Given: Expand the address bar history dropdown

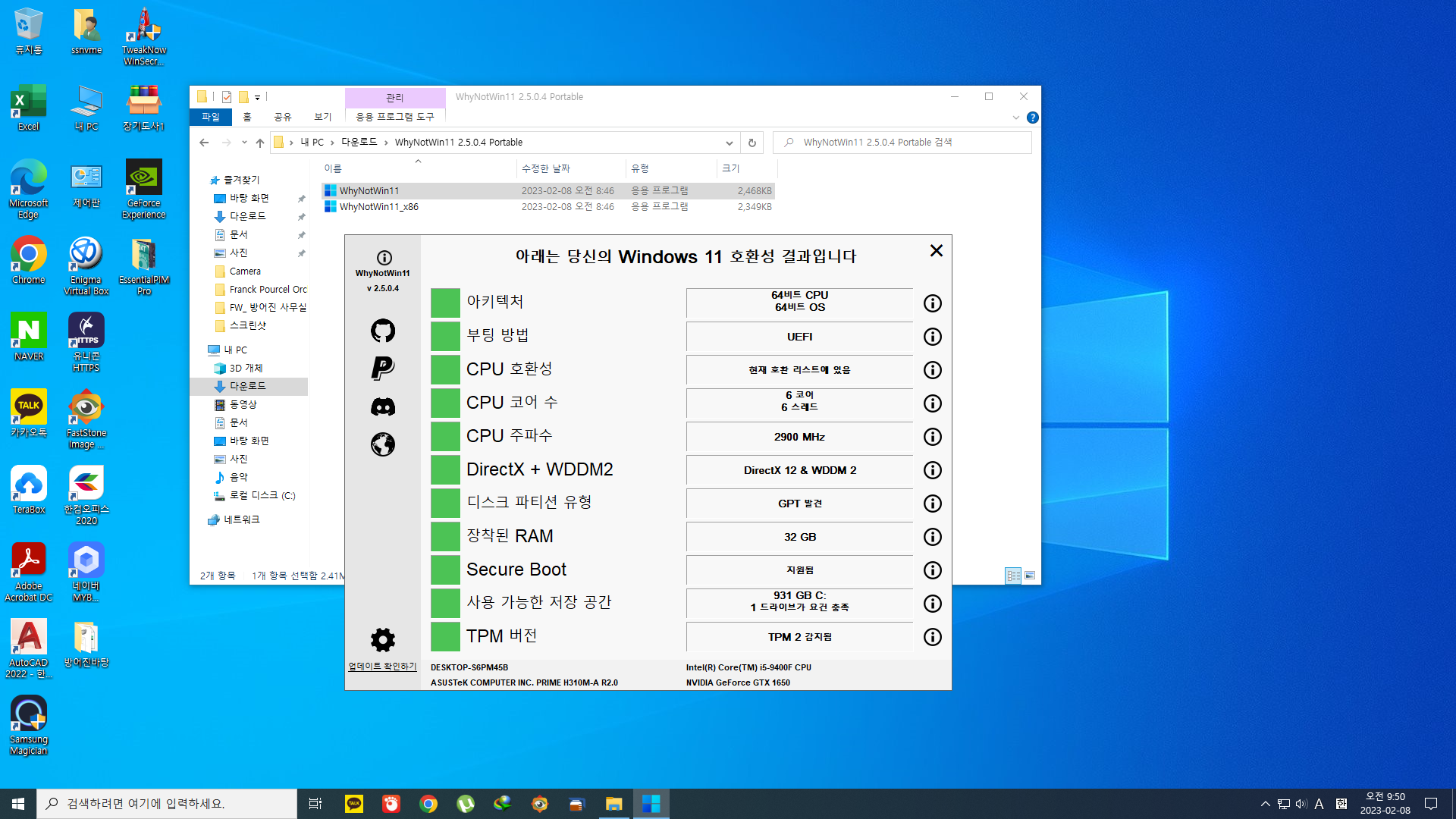Looking at the screenshot, I should tap(730, 143).
